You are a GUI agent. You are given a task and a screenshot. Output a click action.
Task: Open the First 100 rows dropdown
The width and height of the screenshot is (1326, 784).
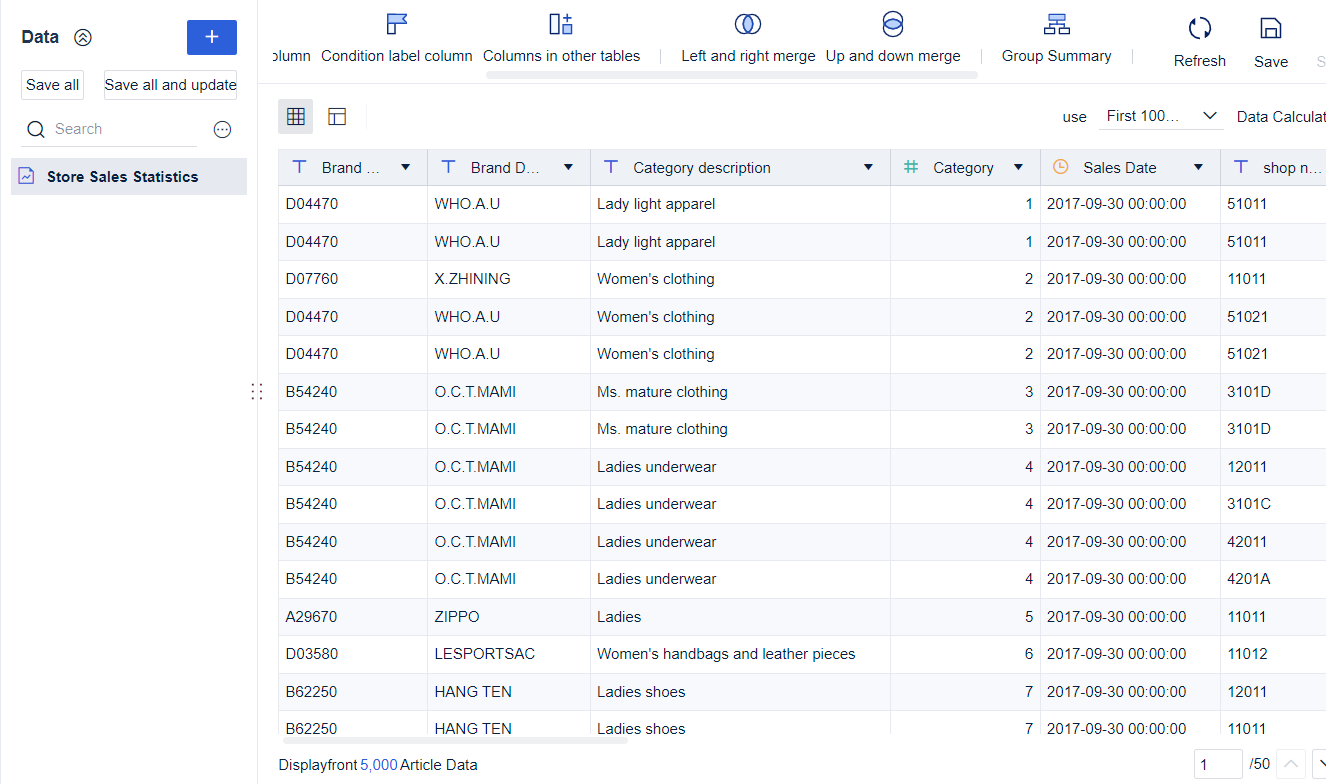1160,116
